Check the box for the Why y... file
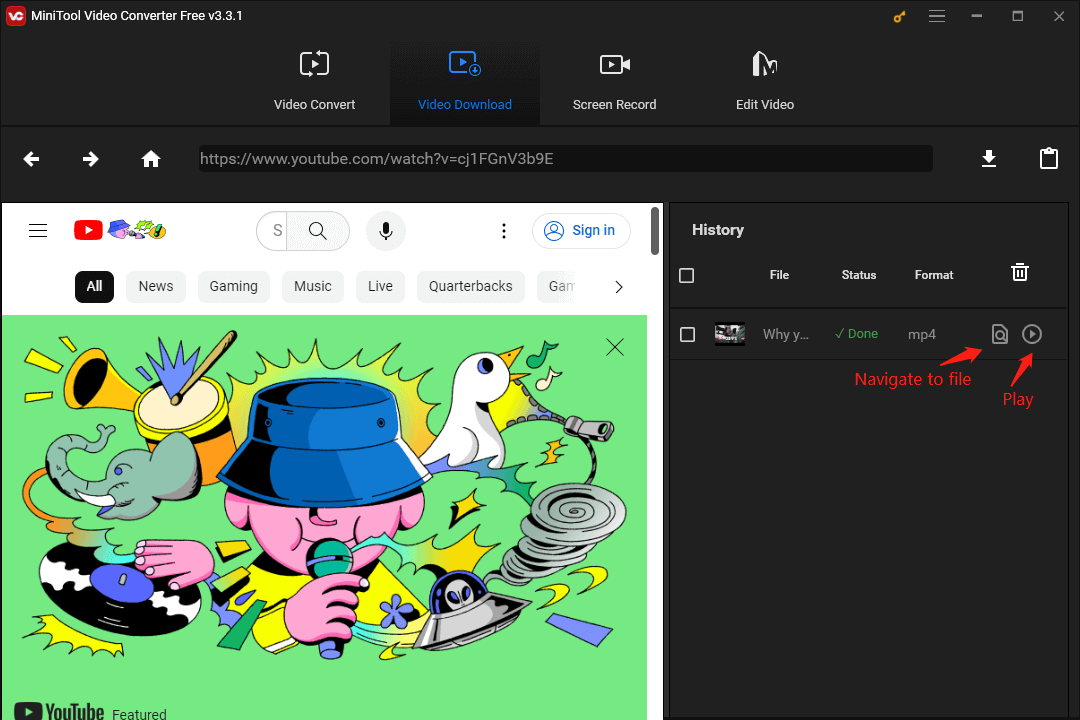This screenshot has width=1080, height=720. point(687,334)
